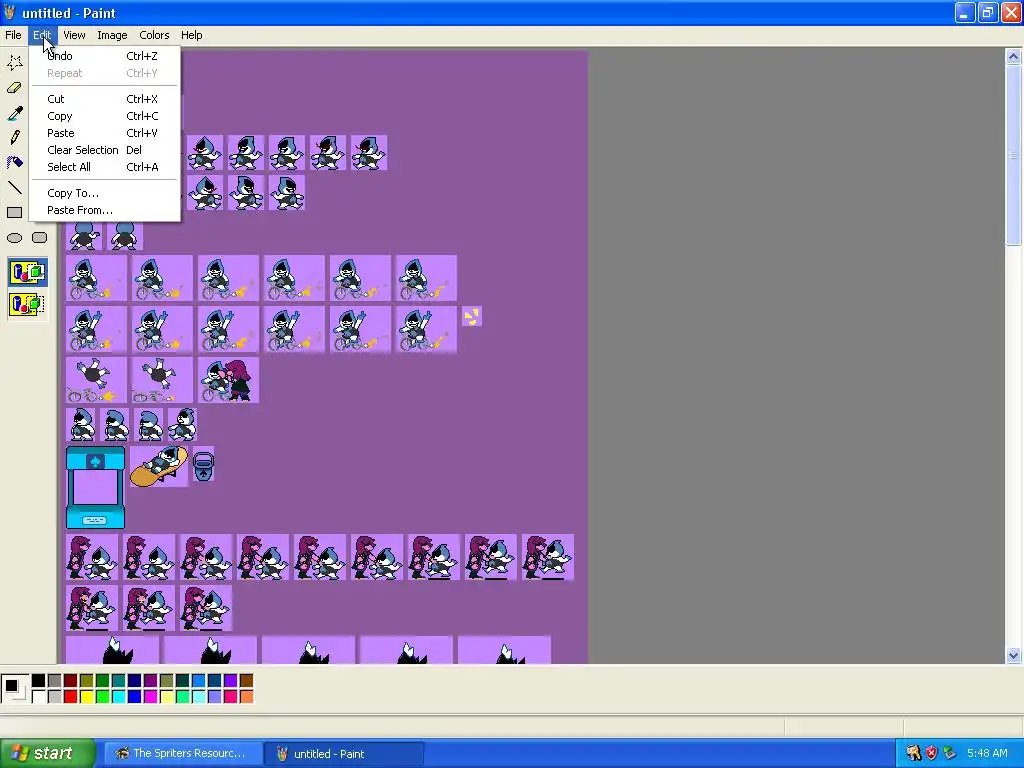1024x768 pixels.
Task: Select the Eraser tool
Action: [14, 88]
